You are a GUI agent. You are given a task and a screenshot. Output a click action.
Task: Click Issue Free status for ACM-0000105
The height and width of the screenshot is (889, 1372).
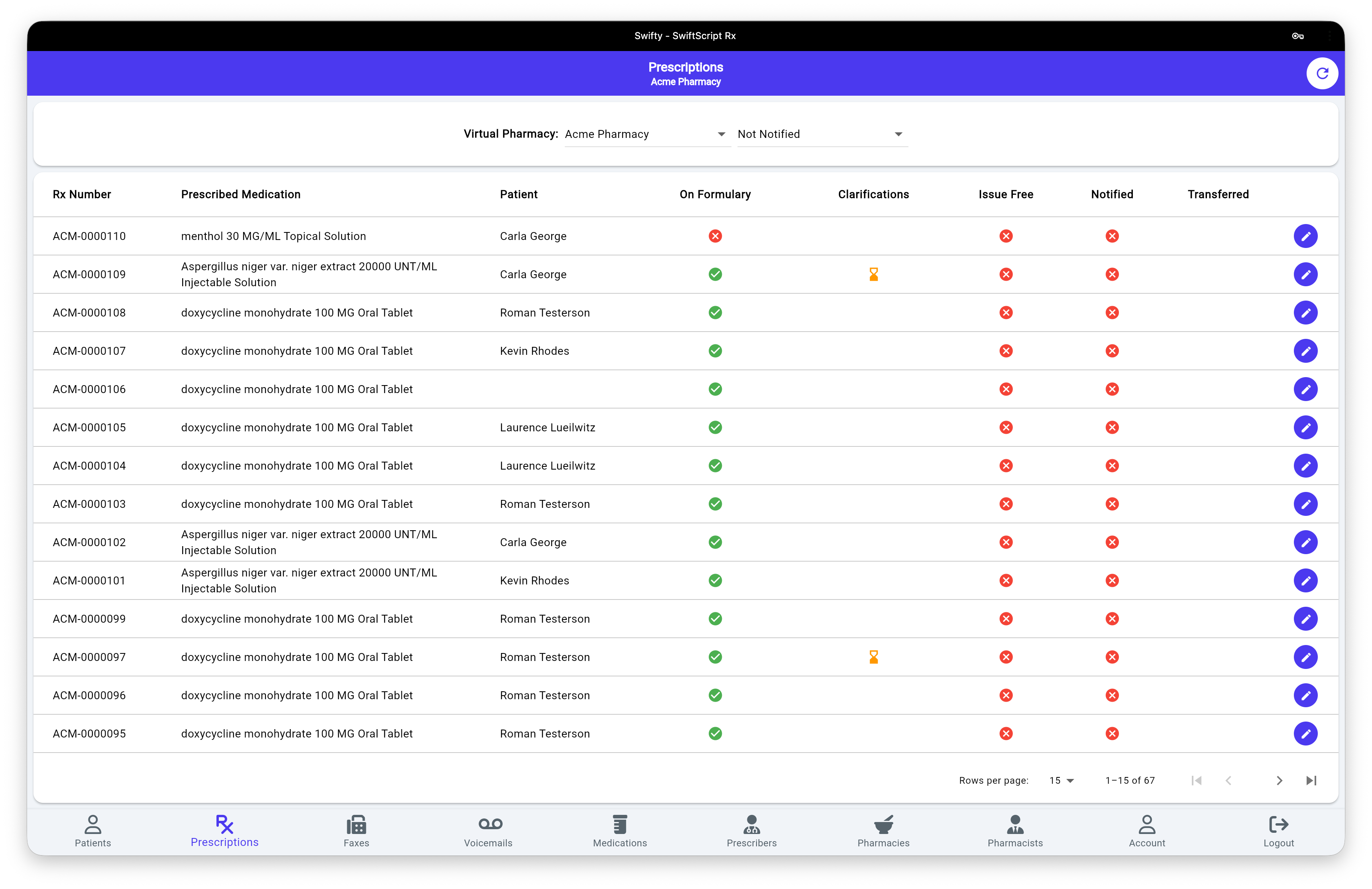(1006, 428)
